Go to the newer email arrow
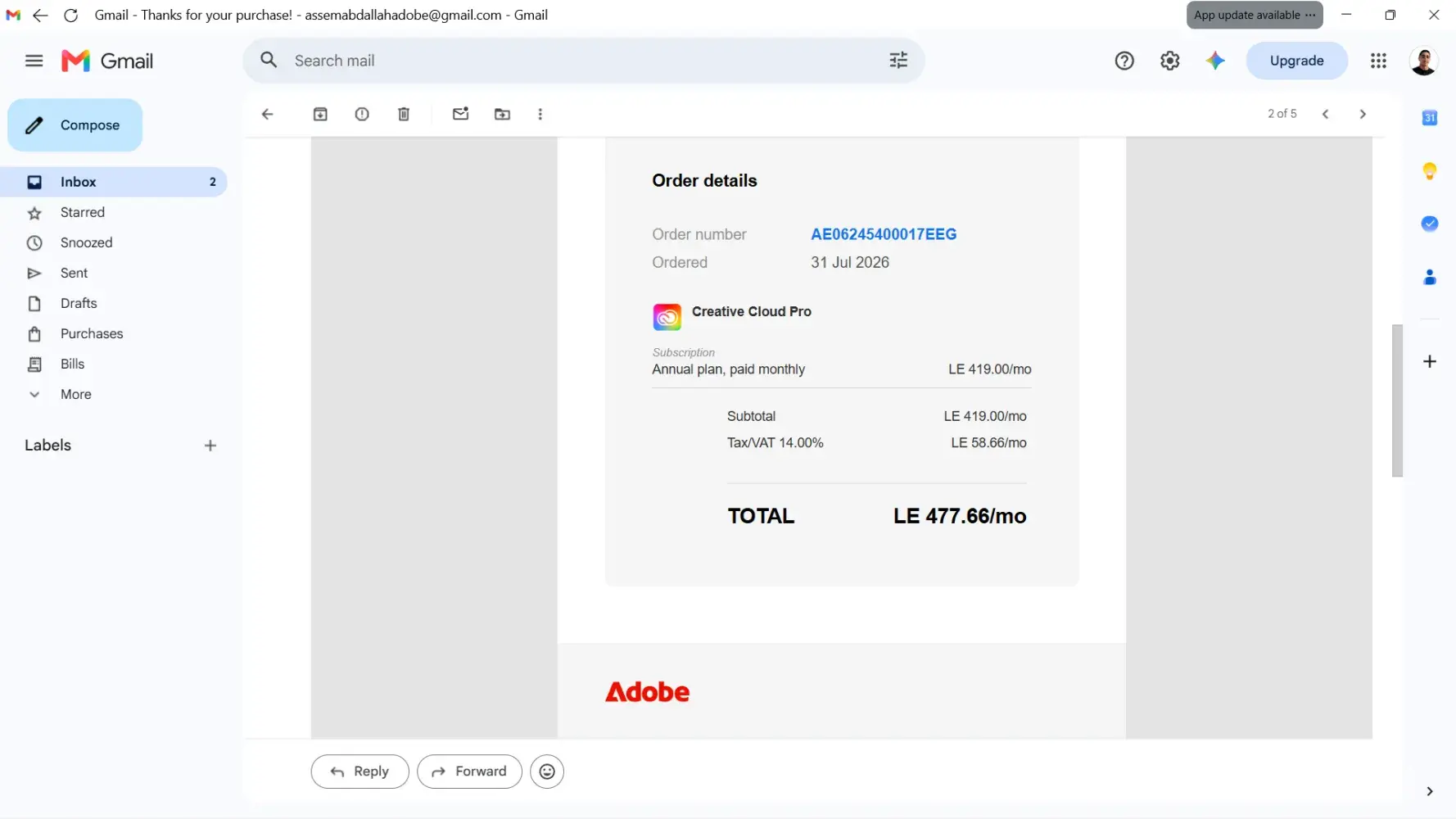This screenshot has height=819, width=1456. 1325,114
